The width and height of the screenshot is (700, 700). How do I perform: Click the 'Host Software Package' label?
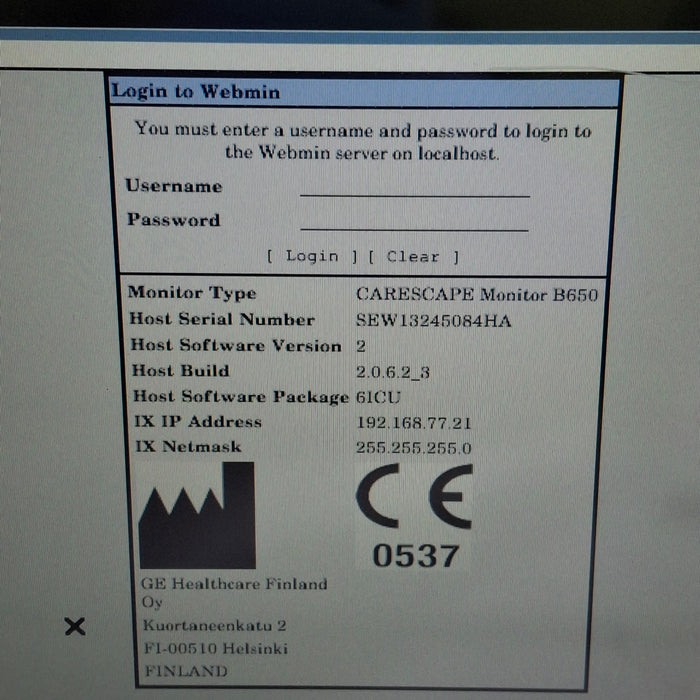(x=241, y=396)
